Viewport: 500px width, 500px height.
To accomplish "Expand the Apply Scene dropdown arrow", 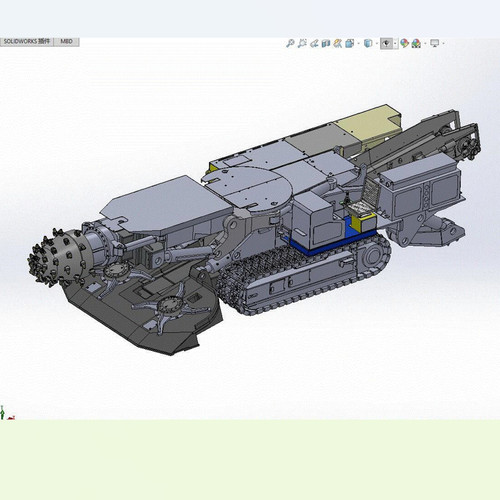I will (425, 43).
